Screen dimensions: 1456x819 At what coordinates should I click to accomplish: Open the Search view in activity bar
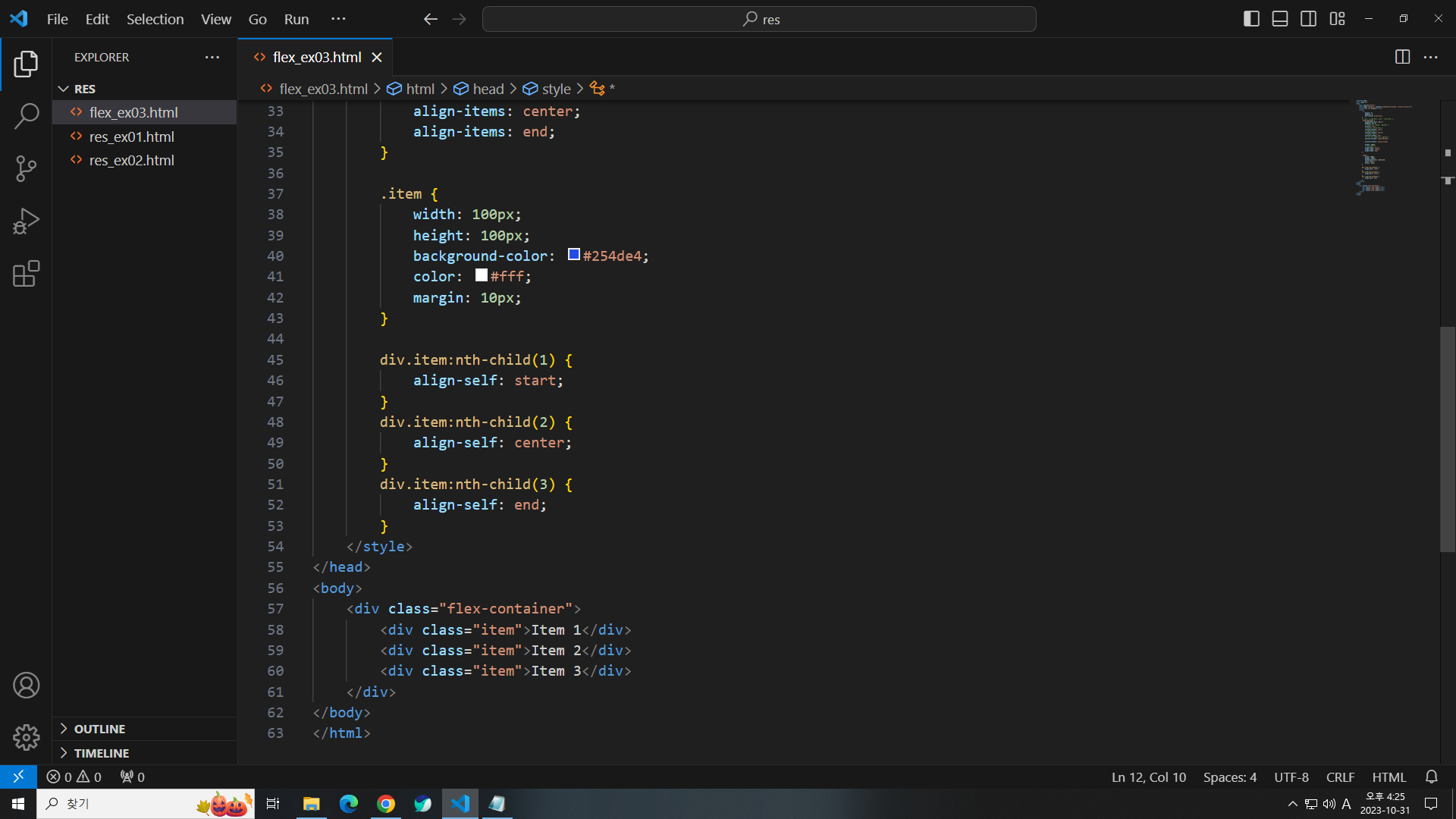click(26, 116)
